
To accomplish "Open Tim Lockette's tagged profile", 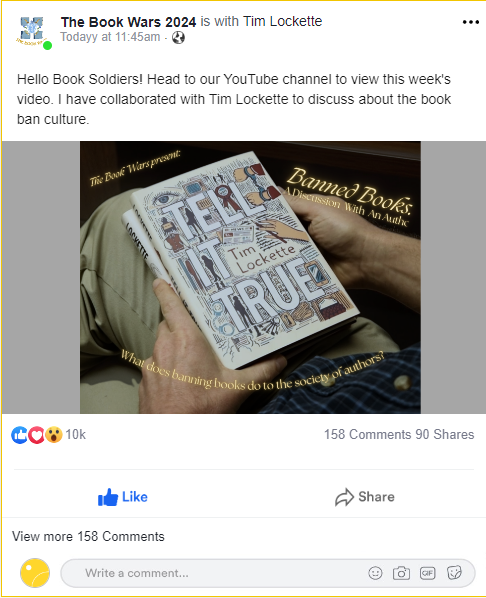I will pos(283,21).
